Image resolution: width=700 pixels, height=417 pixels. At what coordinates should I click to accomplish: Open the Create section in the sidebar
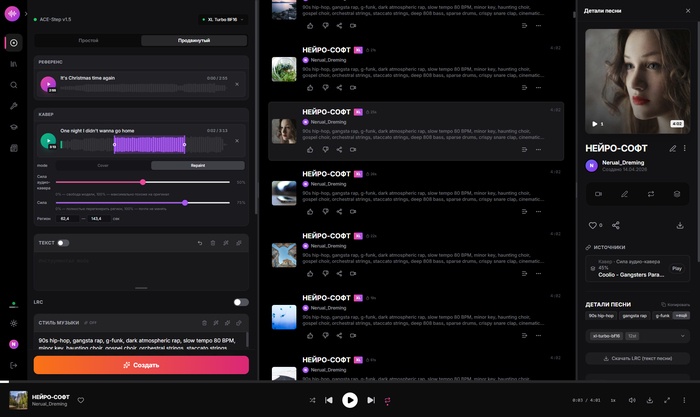[14, 43]
